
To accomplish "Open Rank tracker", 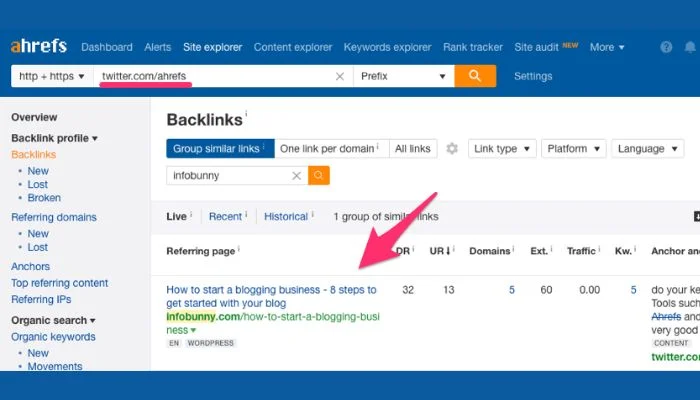I will [x=473, y=47].
